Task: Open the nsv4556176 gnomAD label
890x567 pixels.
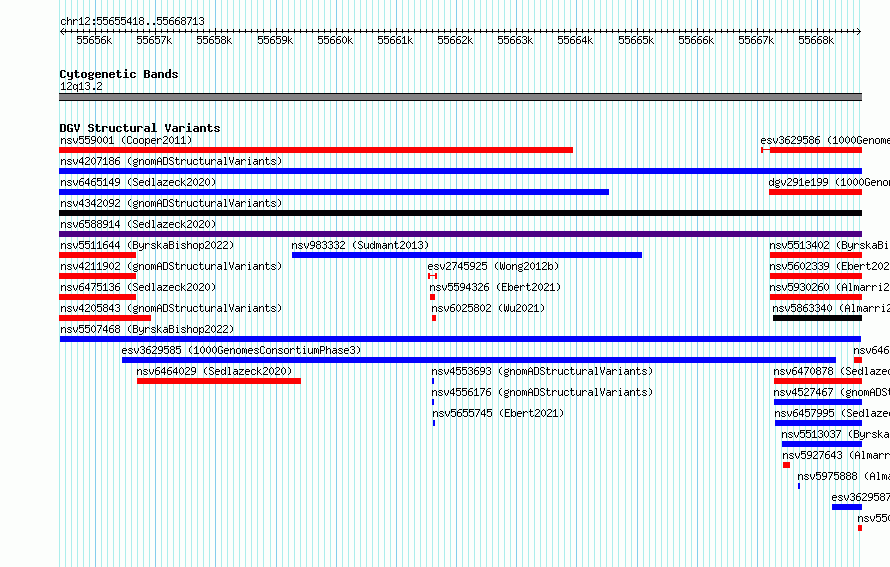Action: click(x=542, y=393)
